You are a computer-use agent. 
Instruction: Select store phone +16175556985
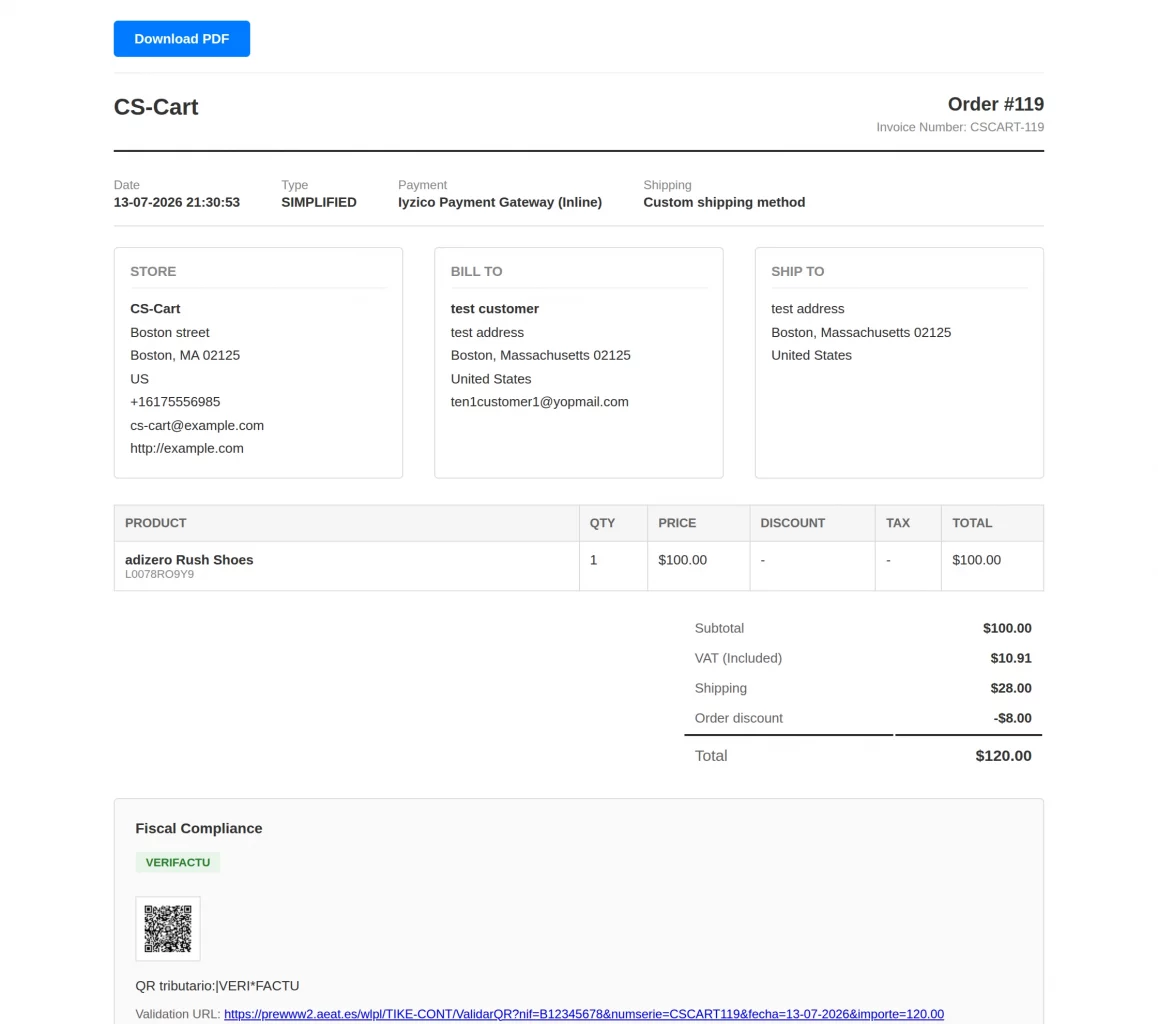175,402
